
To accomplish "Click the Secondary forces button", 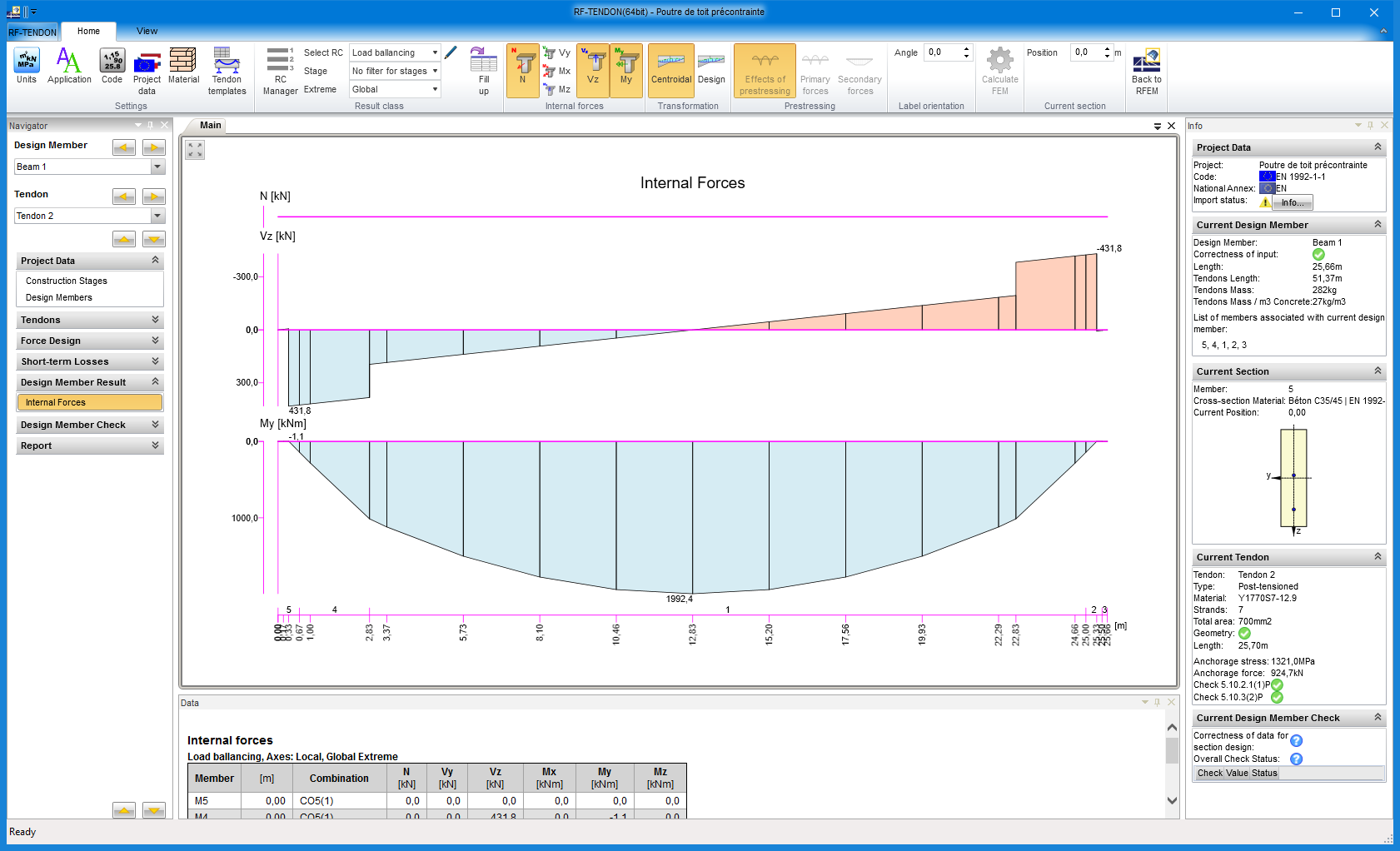I will (x=859, y=71).
